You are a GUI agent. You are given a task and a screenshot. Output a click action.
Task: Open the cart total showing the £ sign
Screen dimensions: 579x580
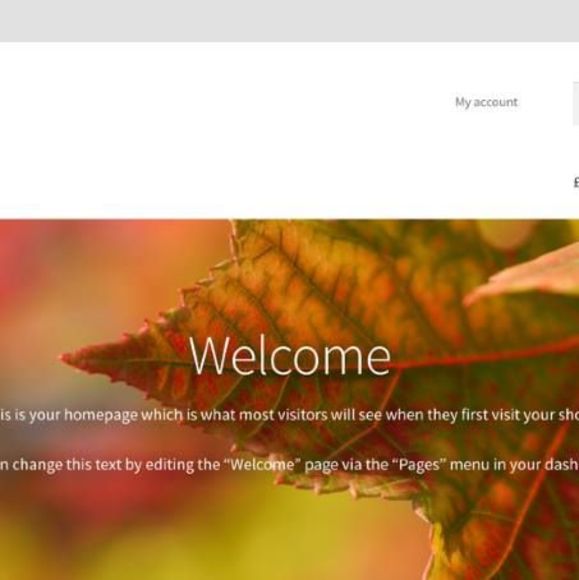576,182
